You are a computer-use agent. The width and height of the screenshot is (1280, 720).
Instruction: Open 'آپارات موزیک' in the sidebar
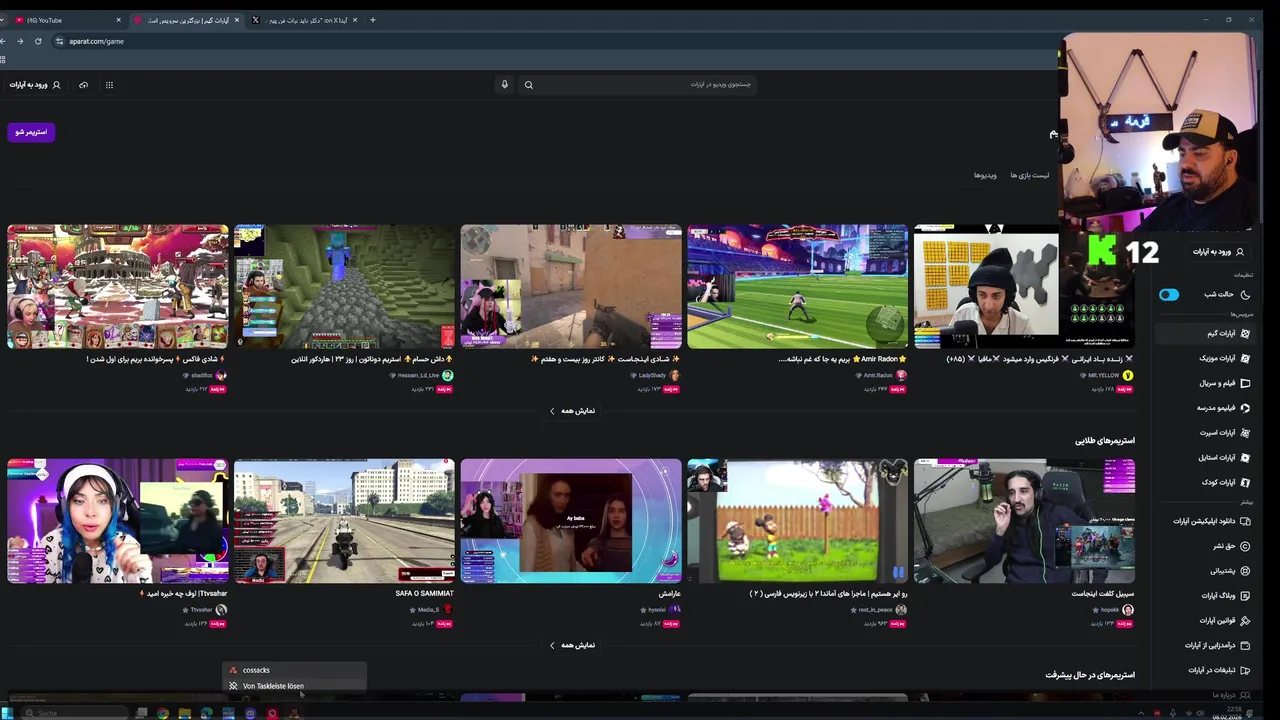(1204, 358)
